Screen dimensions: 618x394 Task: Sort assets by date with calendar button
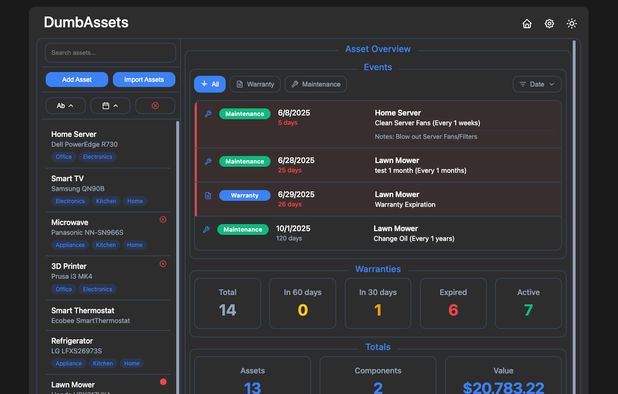(110, 106)
